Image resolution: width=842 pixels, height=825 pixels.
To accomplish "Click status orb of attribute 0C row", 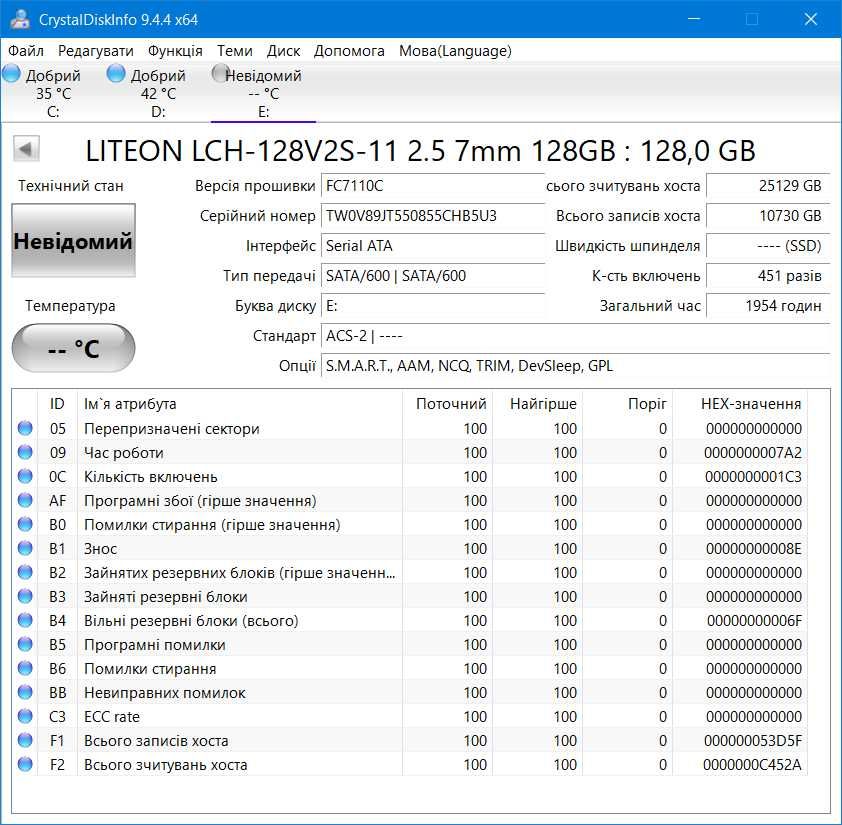I will (x=25, y=476).
